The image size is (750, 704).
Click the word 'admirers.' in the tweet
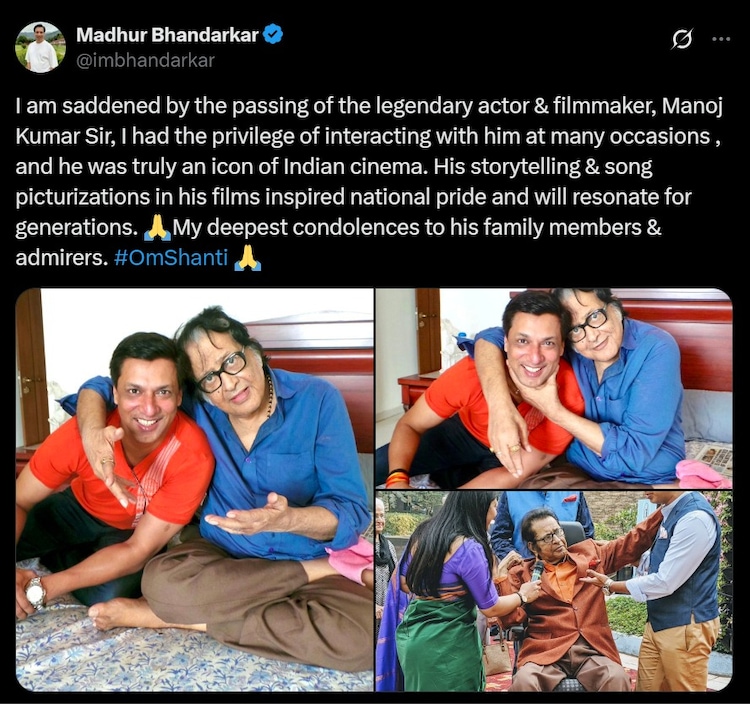(x=62, y=258)
